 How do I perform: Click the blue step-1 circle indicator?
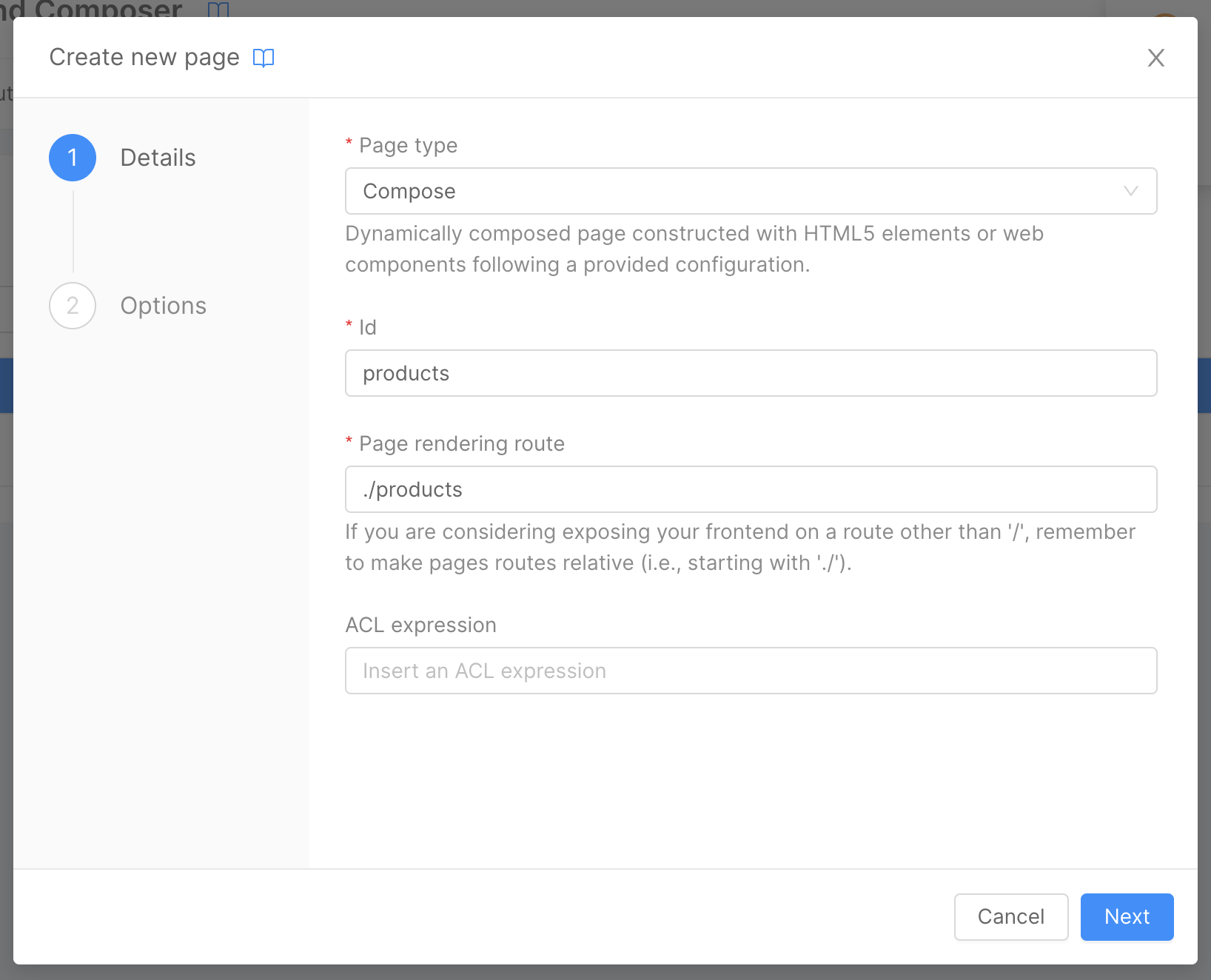tap(72, 157)
